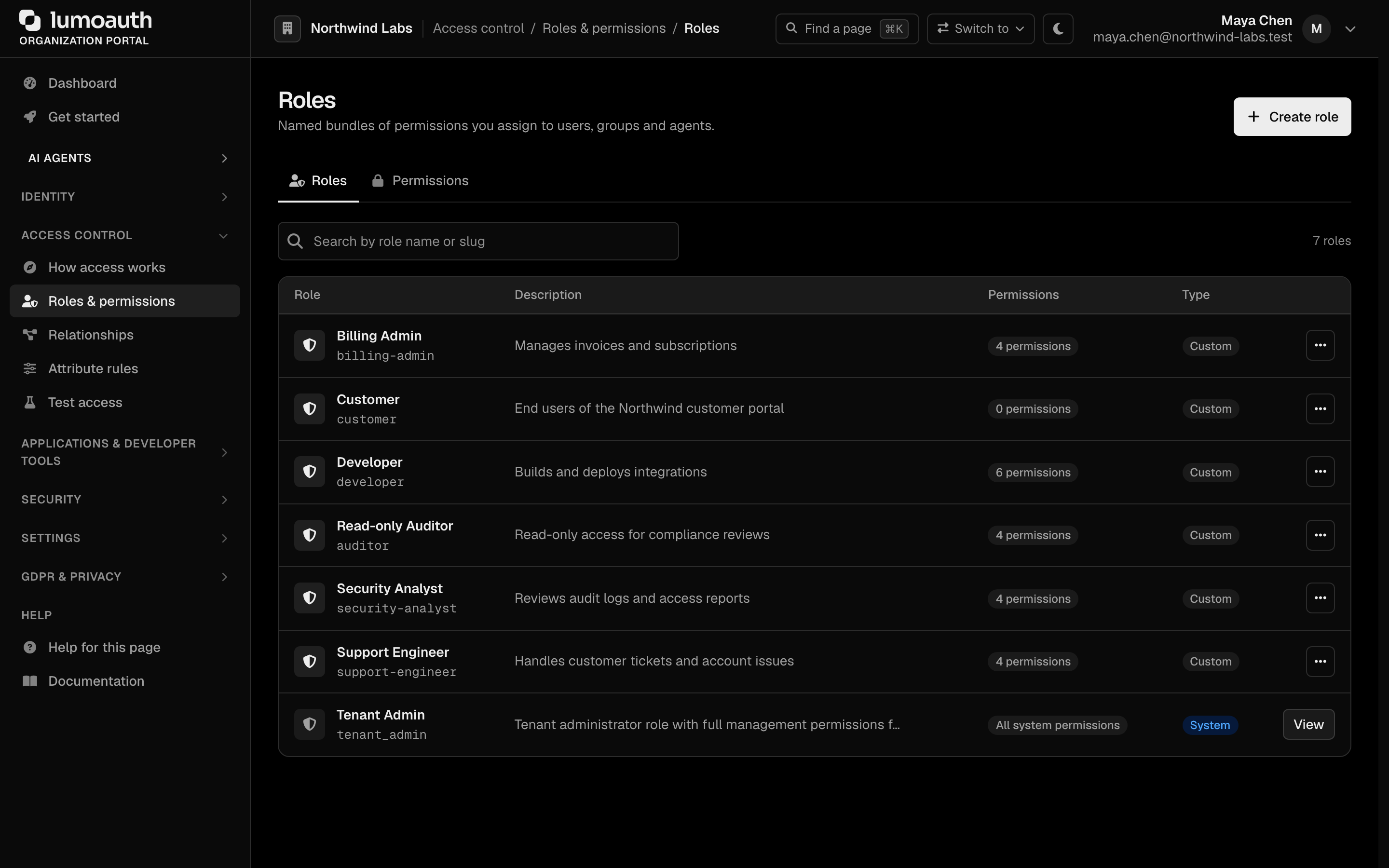Open actions menu for Support Engineer

coord(1320,661)
